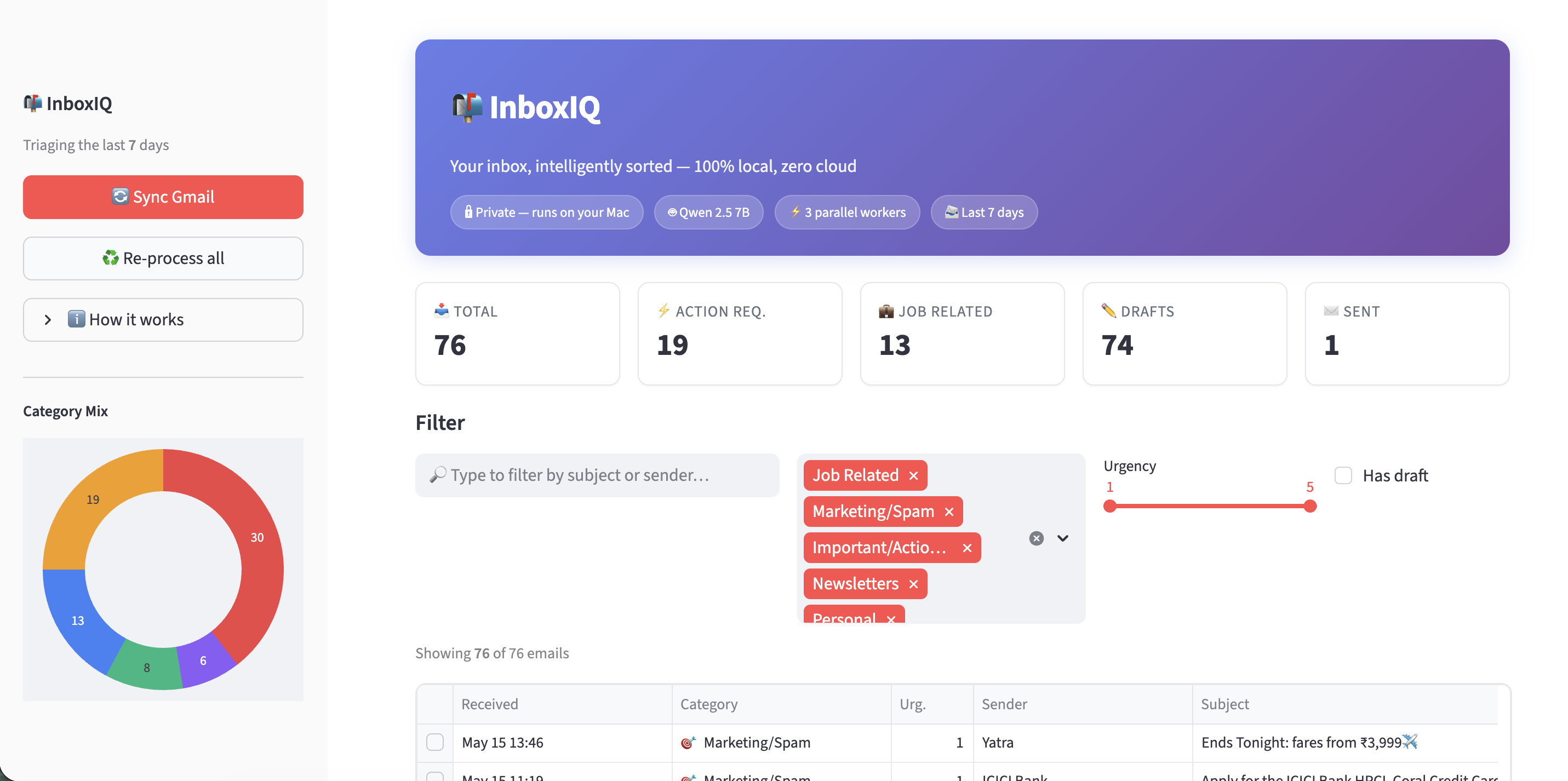This screenshot has height=781, width=1568.
Task: Click the ACTION REQ. lightning icon
Action: click(x=663, y=311)
